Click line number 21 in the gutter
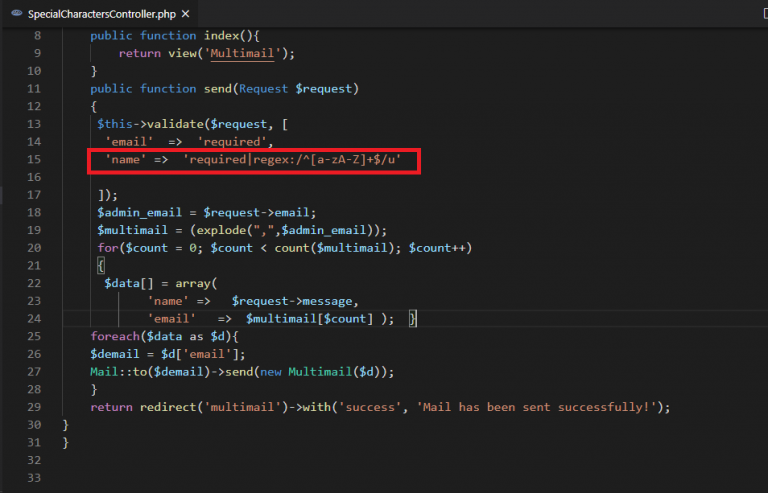 (x=34, y=266)
